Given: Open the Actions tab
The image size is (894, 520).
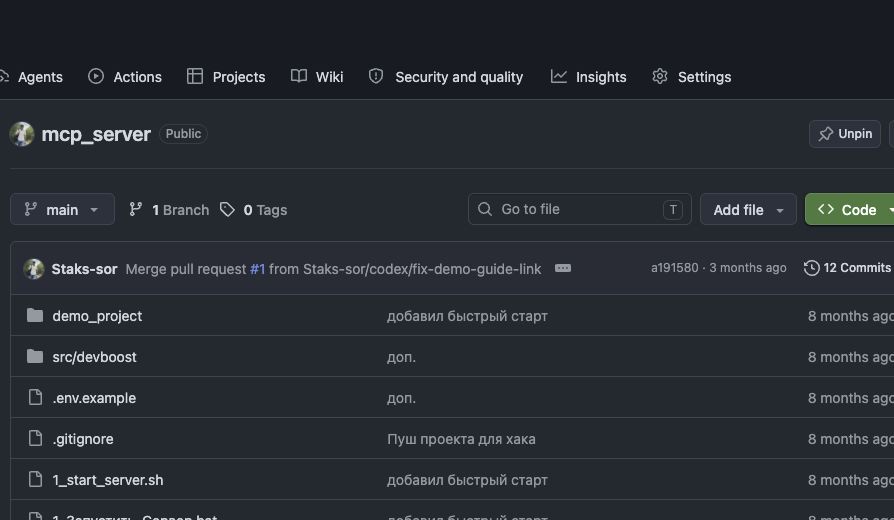Looking at the screenshot, I should click(x=125, y=77).
